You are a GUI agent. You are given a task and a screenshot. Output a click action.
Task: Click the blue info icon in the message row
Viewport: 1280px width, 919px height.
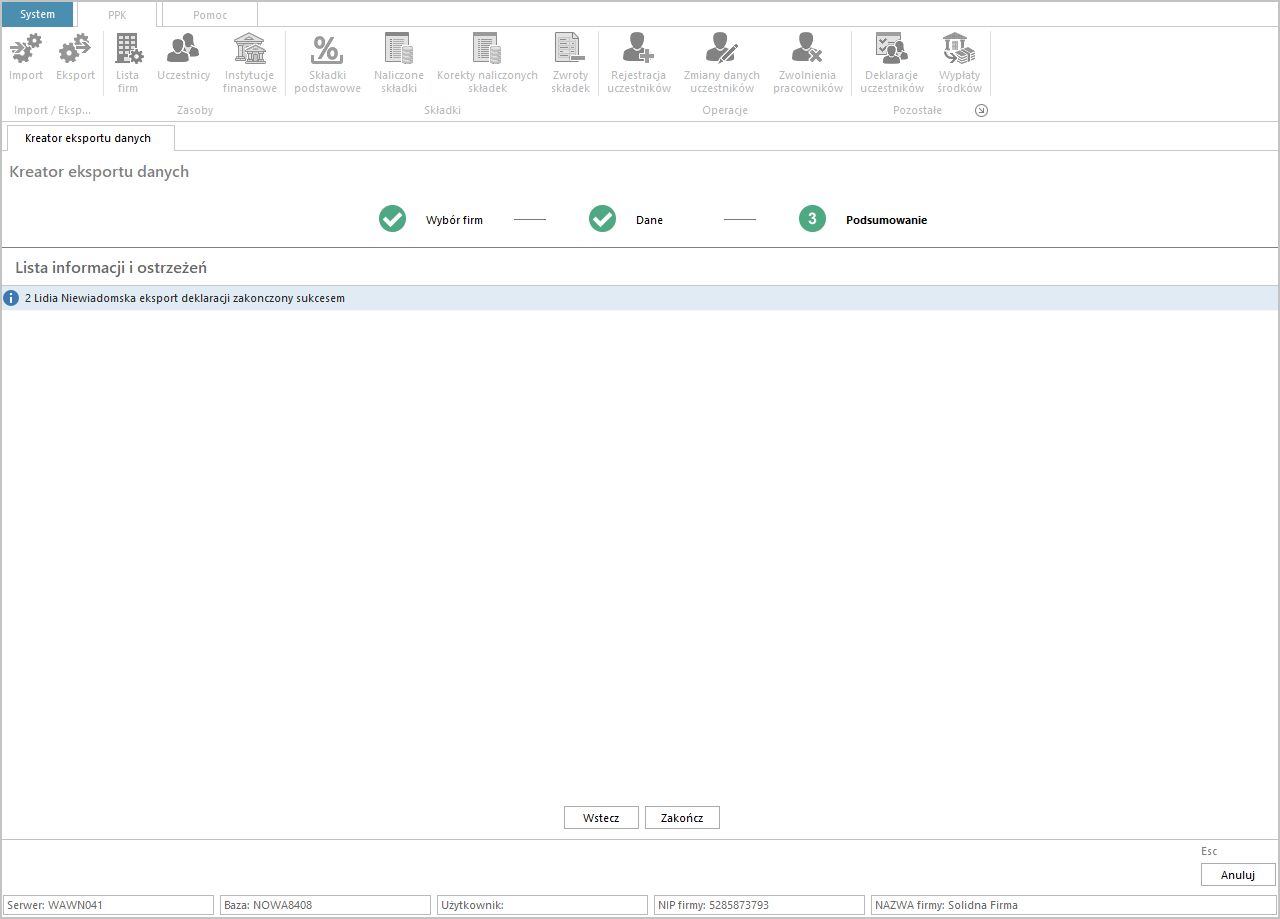coord(12,298)
